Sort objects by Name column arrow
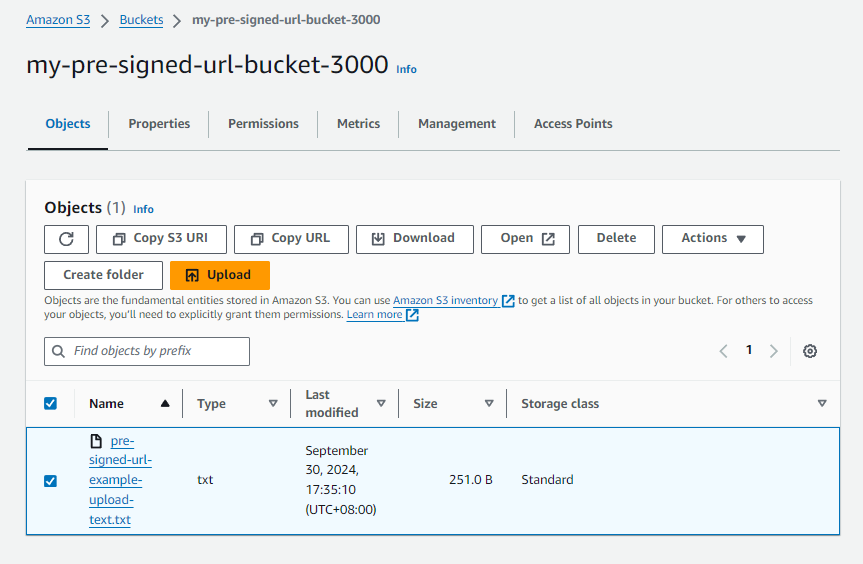 (x=165, y=404)
